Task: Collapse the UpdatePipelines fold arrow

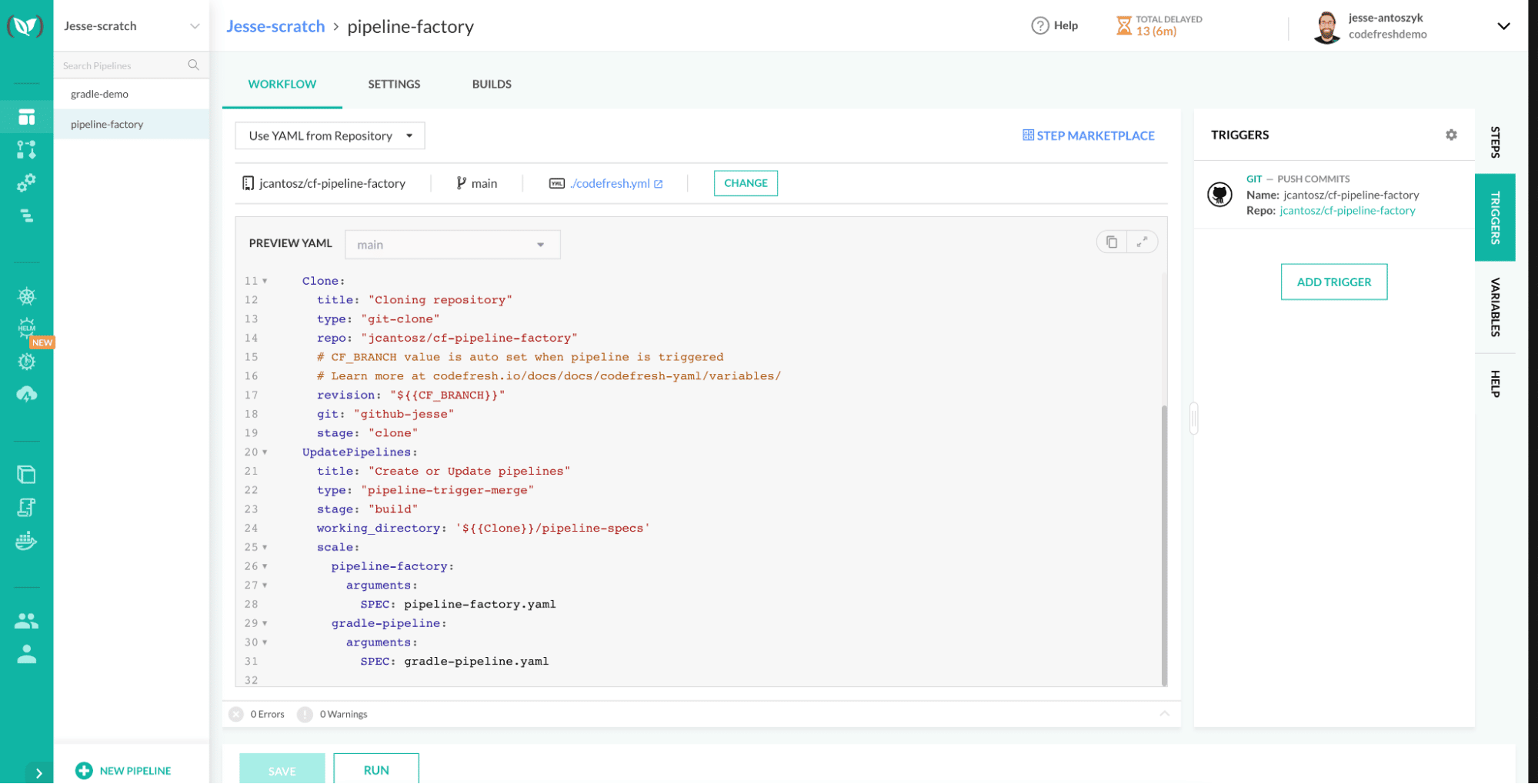Action: (x=265, y=452)
